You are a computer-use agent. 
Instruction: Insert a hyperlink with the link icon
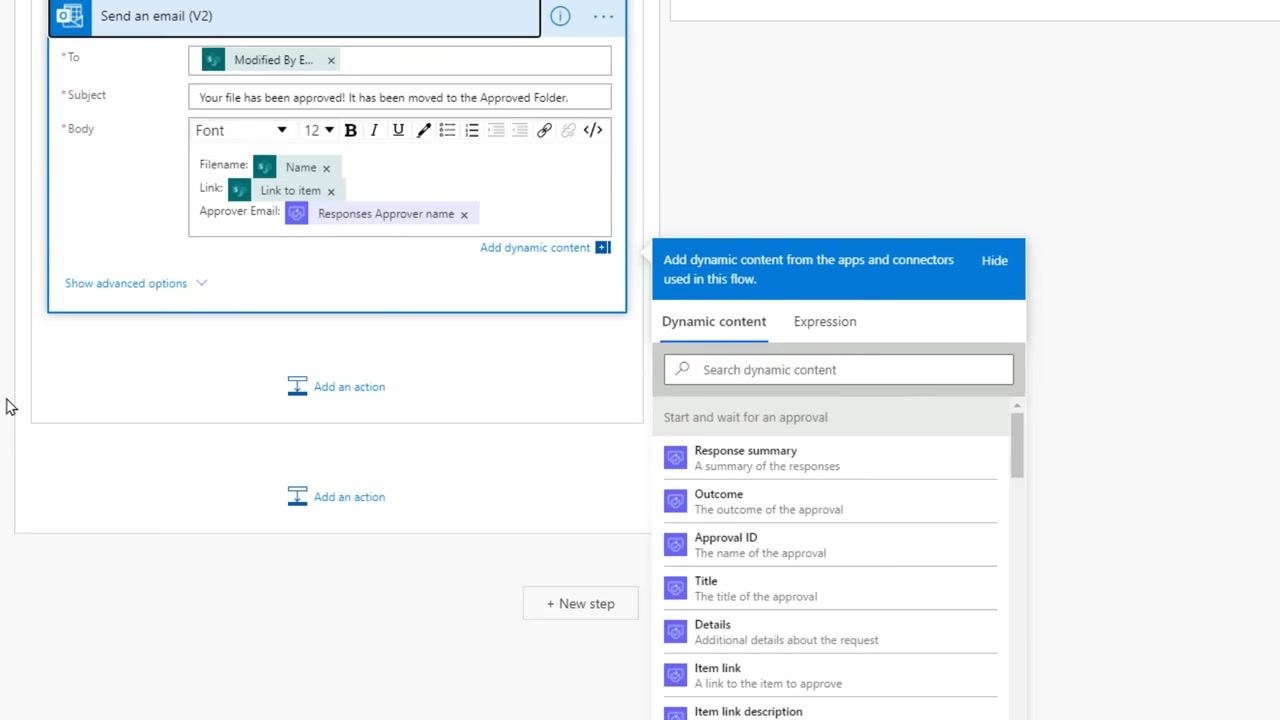coord(544,130)
